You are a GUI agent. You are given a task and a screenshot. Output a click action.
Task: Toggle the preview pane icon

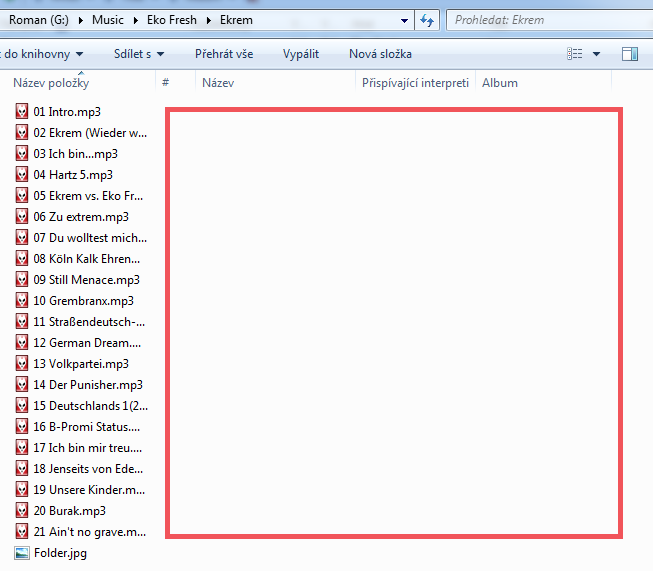tap(629, 54)
